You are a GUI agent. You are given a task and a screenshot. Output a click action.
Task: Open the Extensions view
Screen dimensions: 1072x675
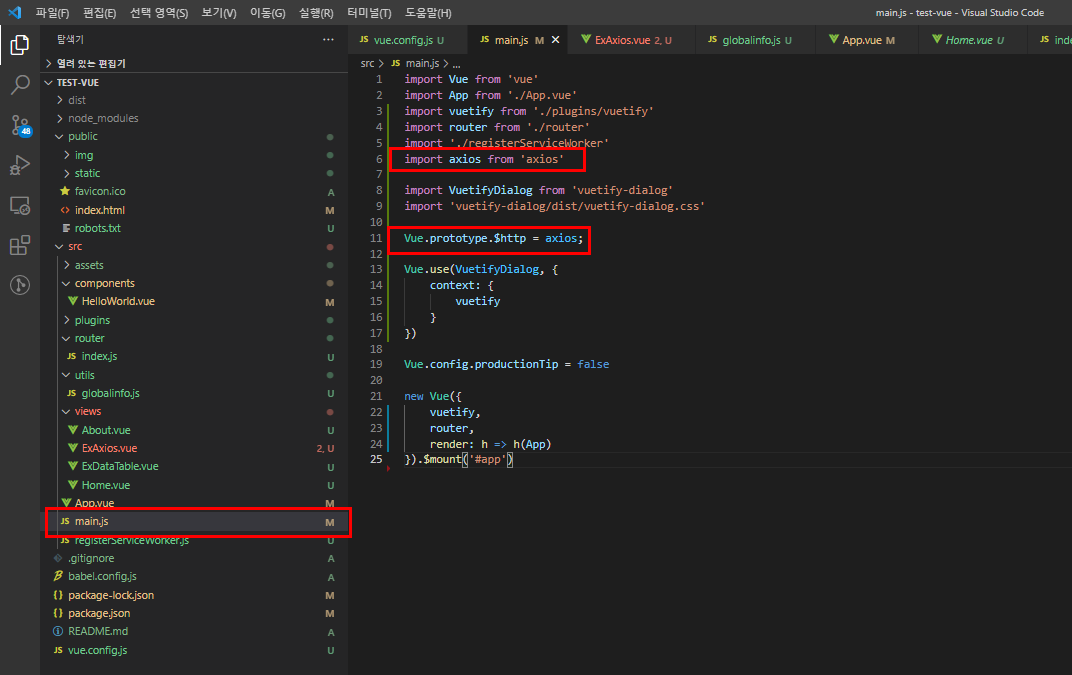pyautogui.click(x=20, y=245)
